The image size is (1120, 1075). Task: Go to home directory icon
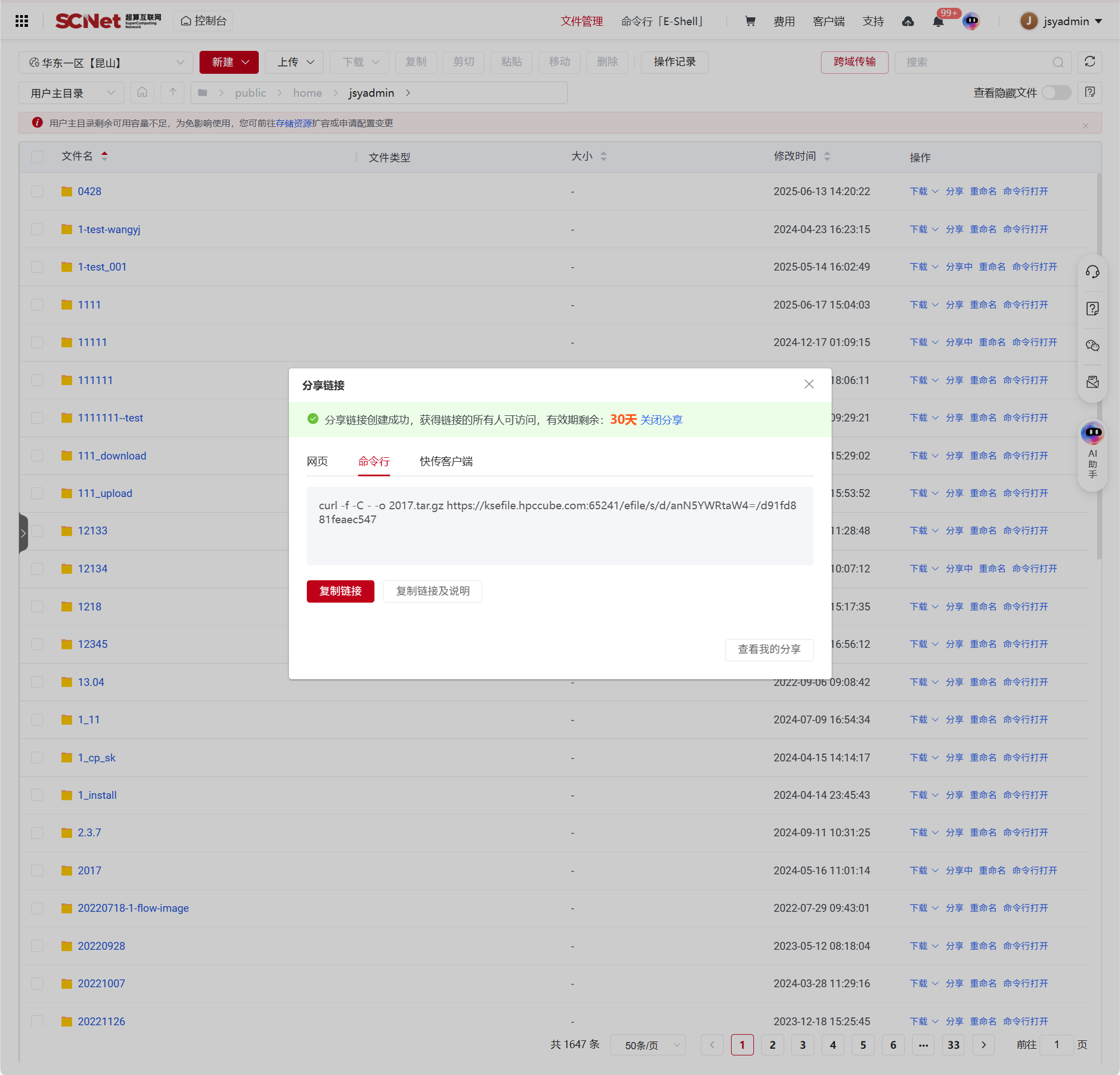[x=143, y=93]
